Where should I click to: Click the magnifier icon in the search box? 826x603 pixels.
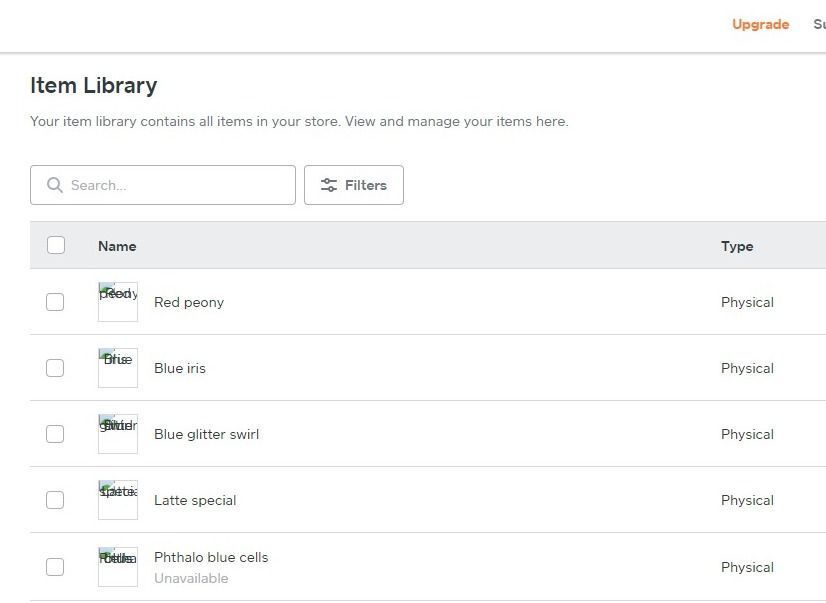(x=55, y=185)
